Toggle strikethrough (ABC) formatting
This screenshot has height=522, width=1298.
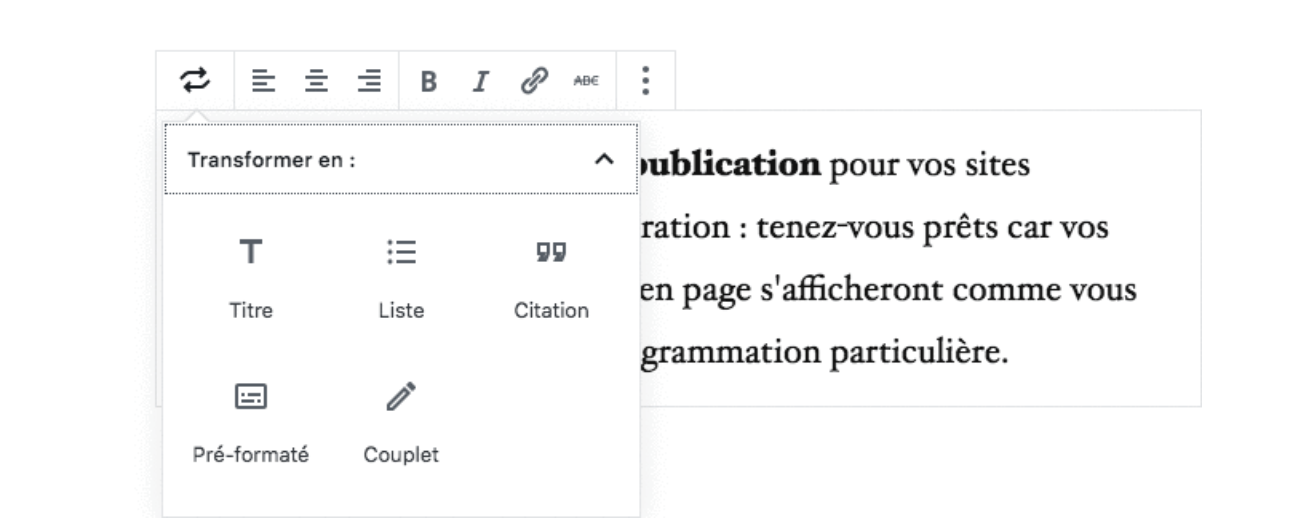coord(585,81)
